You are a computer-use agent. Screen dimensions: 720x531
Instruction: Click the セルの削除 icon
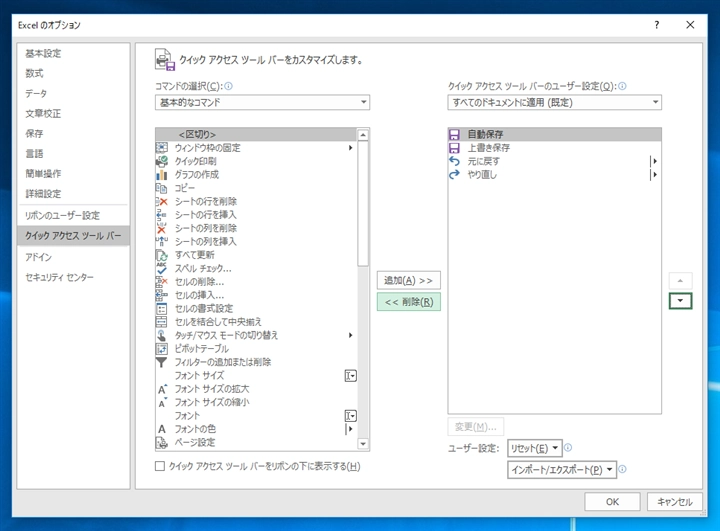[162, 282]
